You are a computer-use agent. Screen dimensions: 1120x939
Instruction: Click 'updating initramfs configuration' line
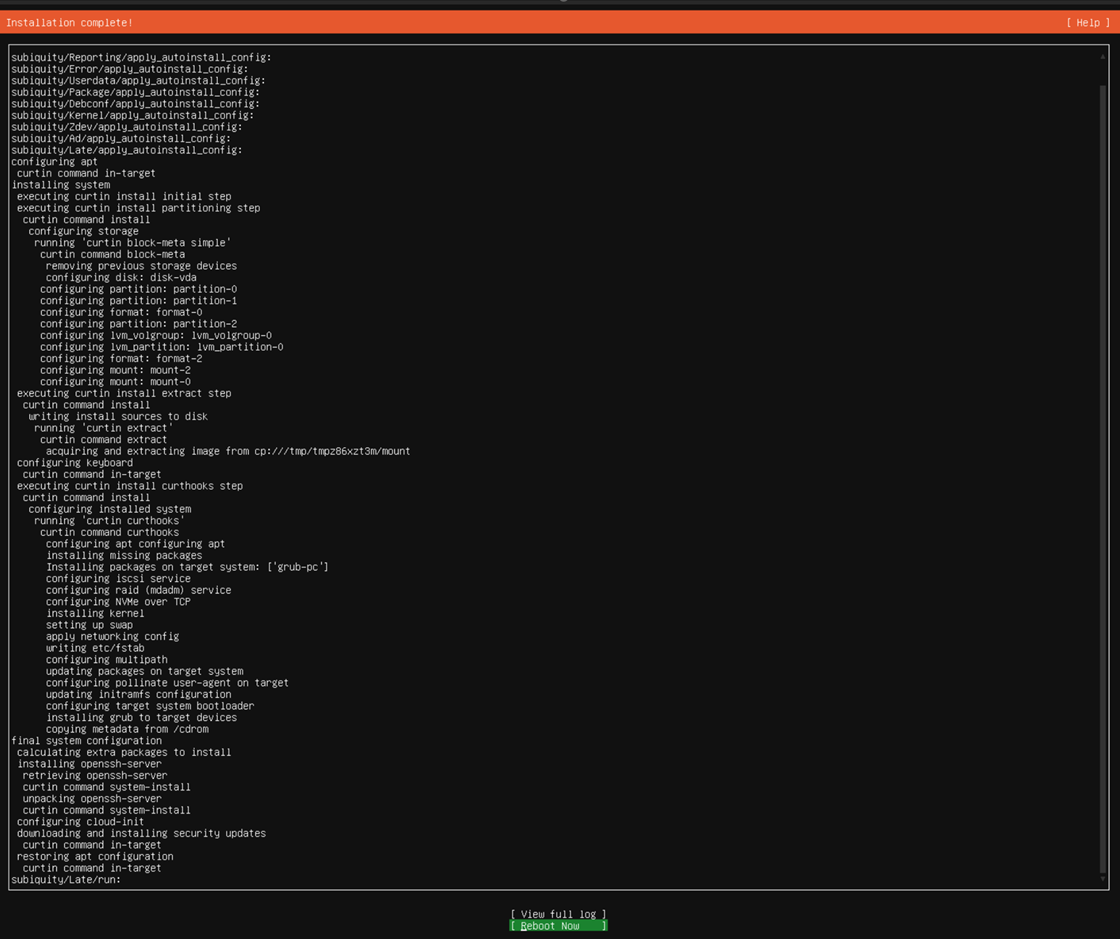pyautogui.click(x=139, y=694)
